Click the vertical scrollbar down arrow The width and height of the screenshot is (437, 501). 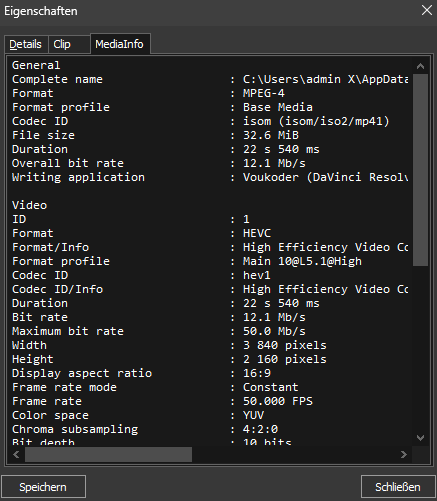[420, 438]
